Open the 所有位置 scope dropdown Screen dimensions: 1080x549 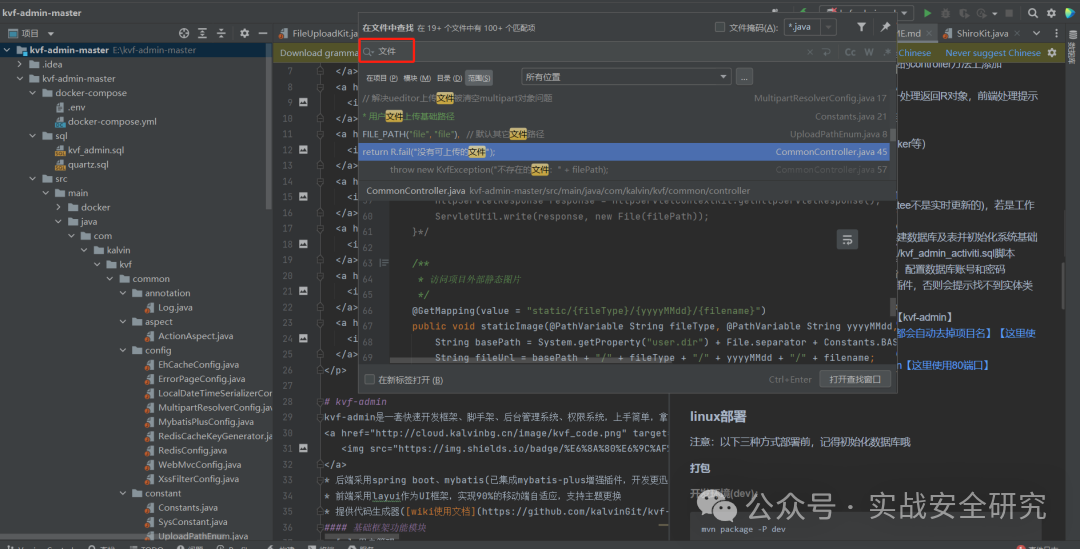tap(625, 76)
